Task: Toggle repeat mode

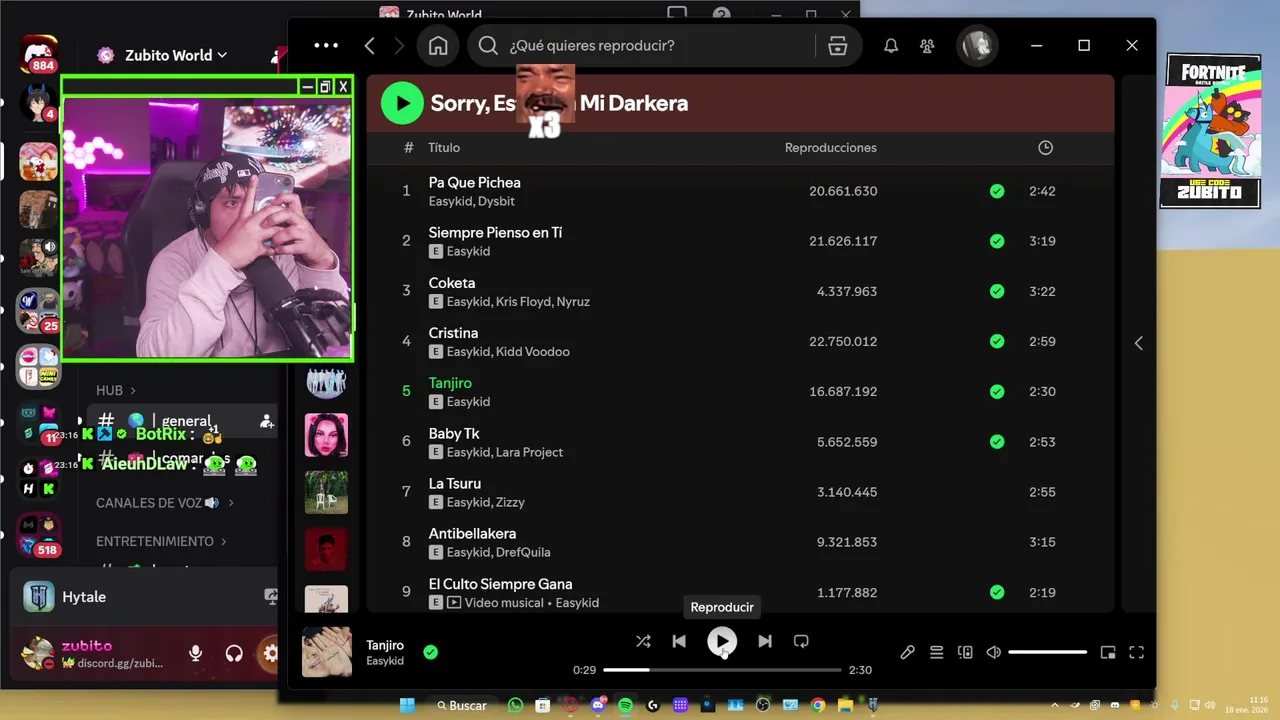Action: [x=801, y=641]
